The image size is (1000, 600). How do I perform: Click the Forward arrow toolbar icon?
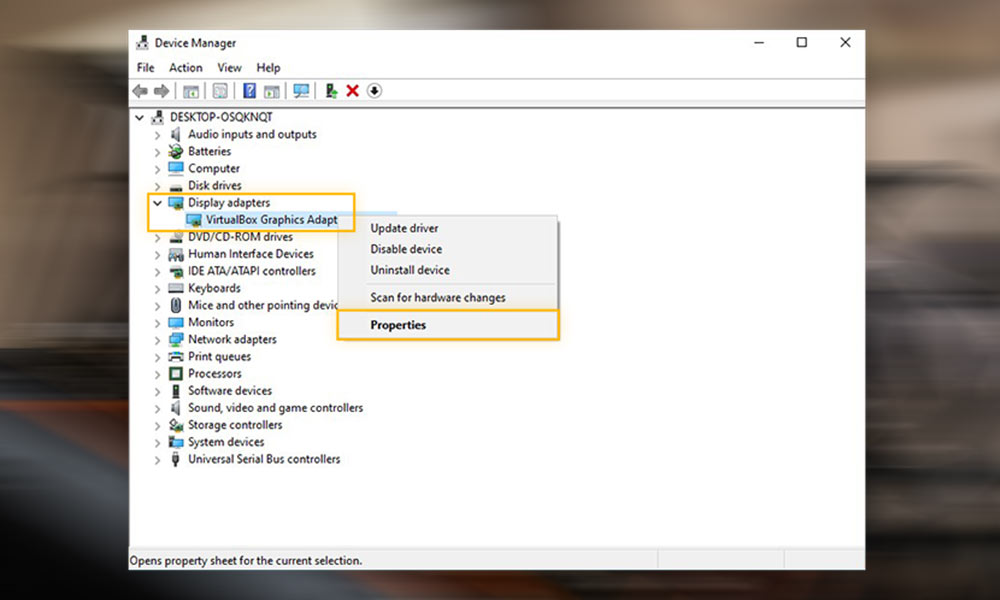pyautogui.click(x=162, y=91)
